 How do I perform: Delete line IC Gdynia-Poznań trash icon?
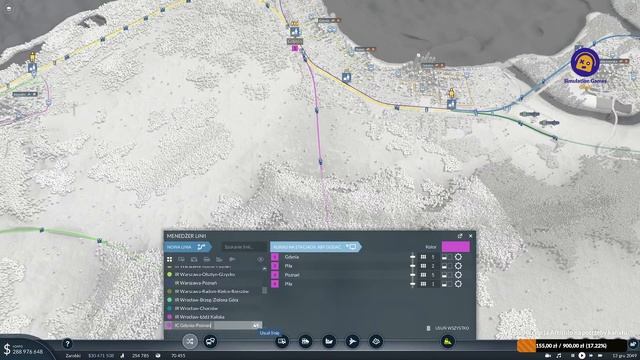coord(256,325)
